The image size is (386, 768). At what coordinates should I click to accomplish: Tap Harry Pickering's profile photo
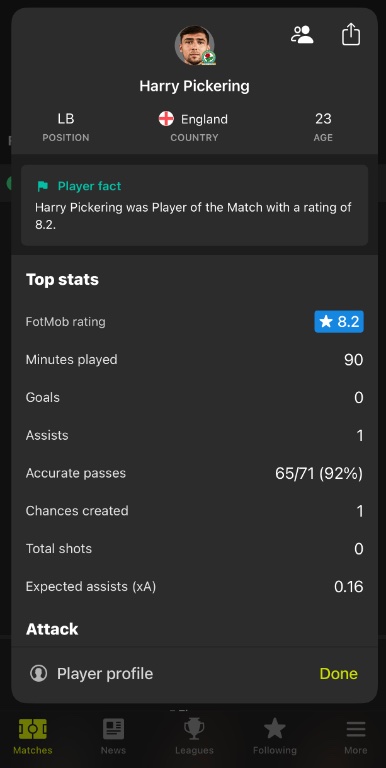pyautogui.click(x=194, y=45)
